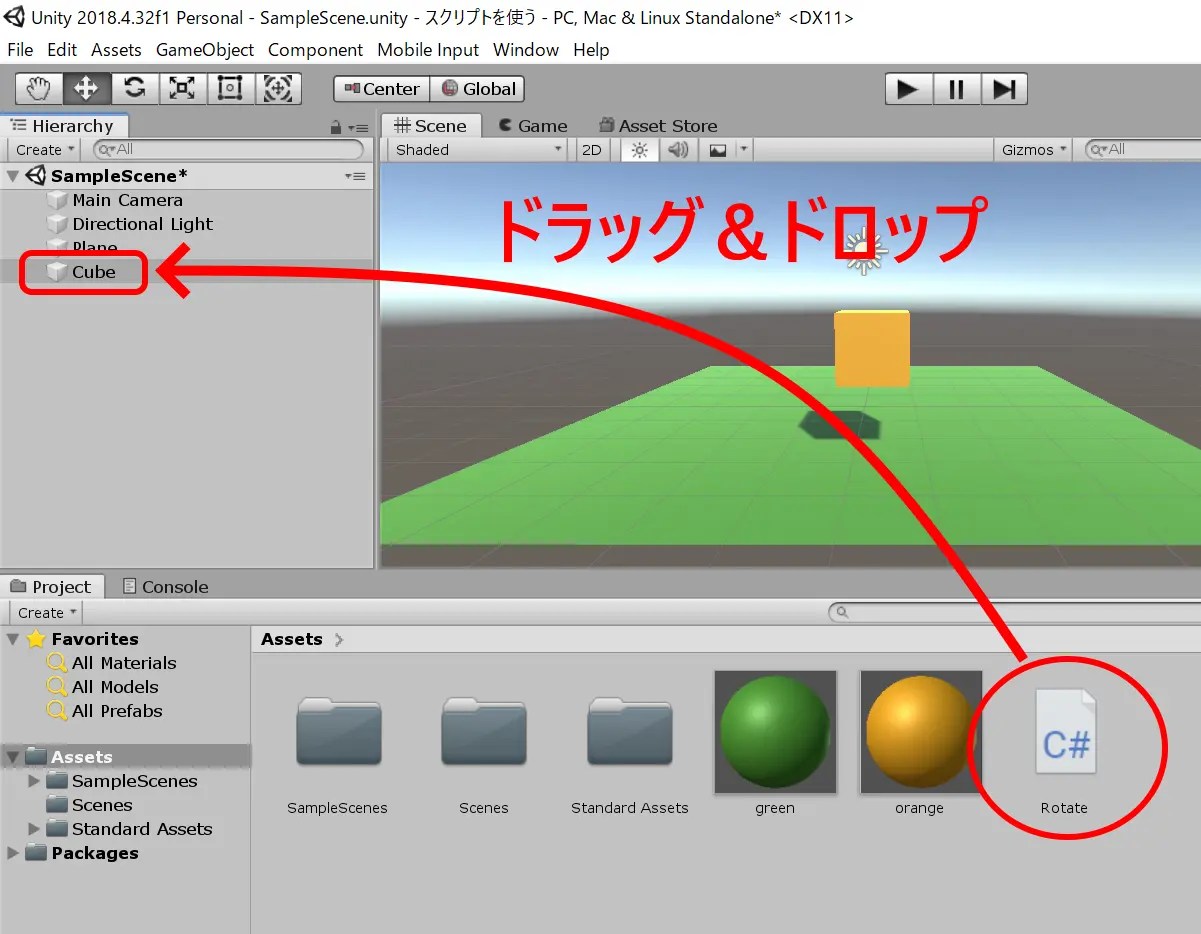The height and width of the screenshot is (934, 1201).
Task: Select Cube object in Hierarchy
Action: (93, 272)
